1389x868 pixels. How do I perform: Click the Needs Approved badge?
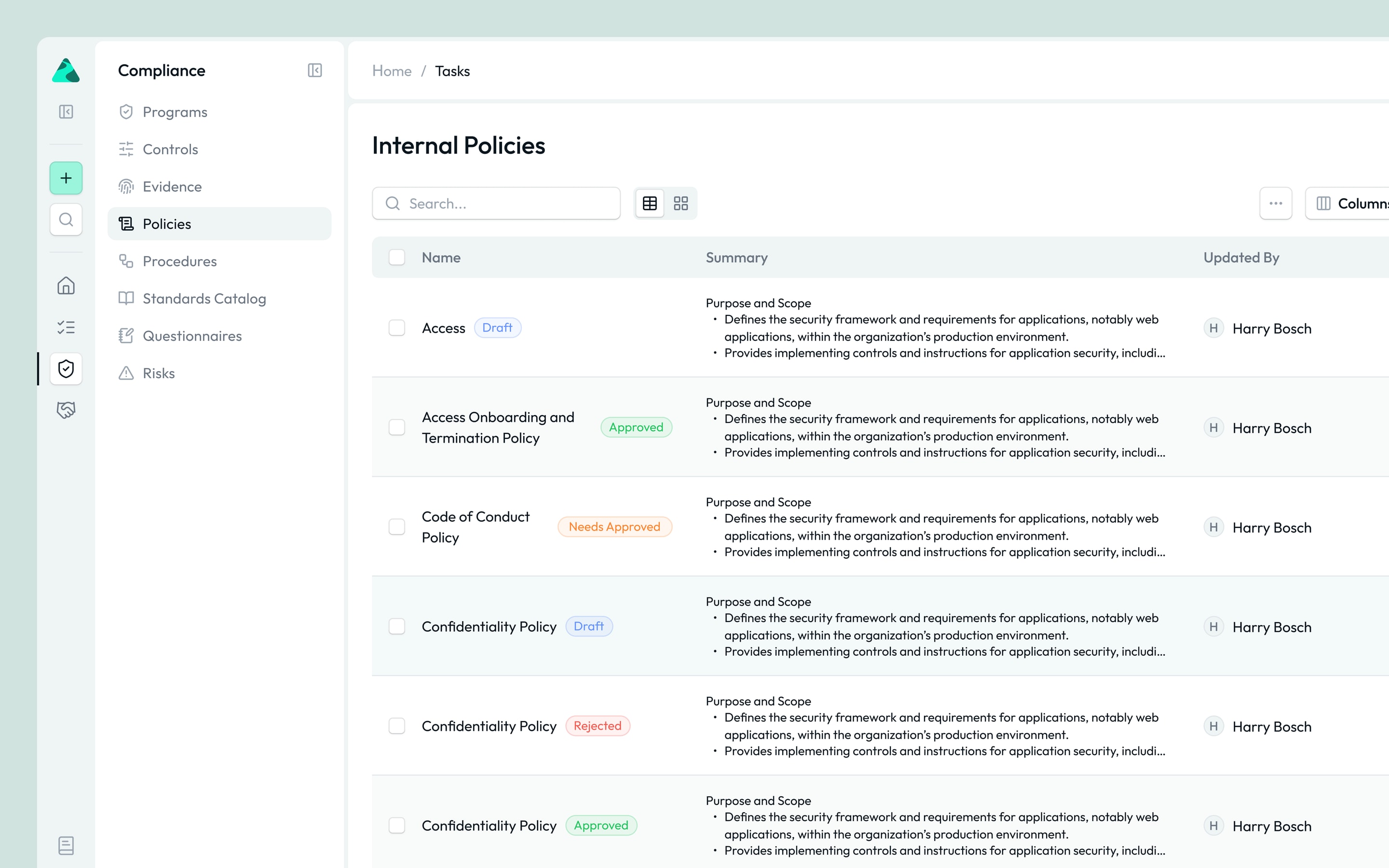[614, 527]
